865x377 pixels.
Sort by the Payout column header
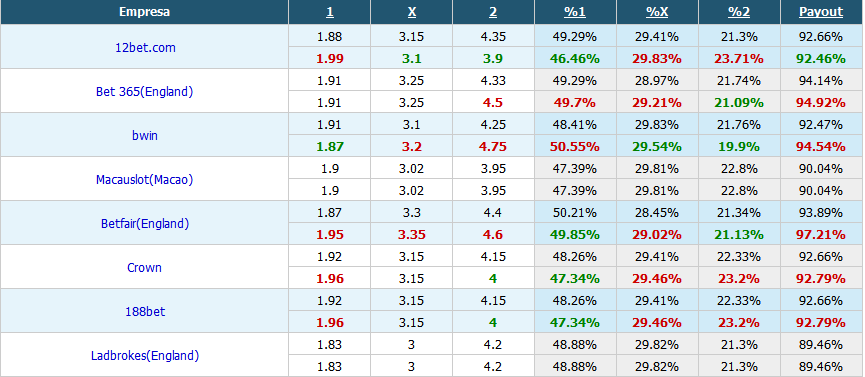[x=821, y=12]
